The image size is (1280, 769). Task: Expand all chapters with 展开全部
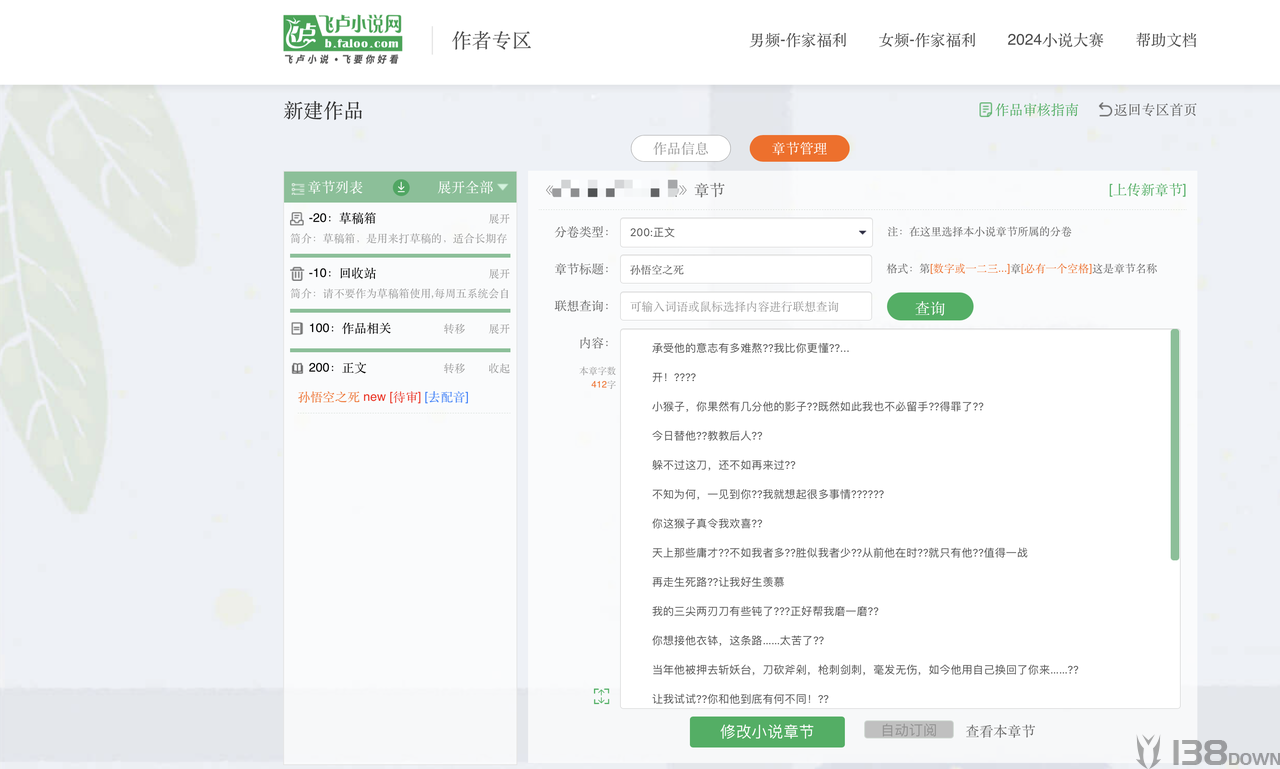tap(473, 187)
